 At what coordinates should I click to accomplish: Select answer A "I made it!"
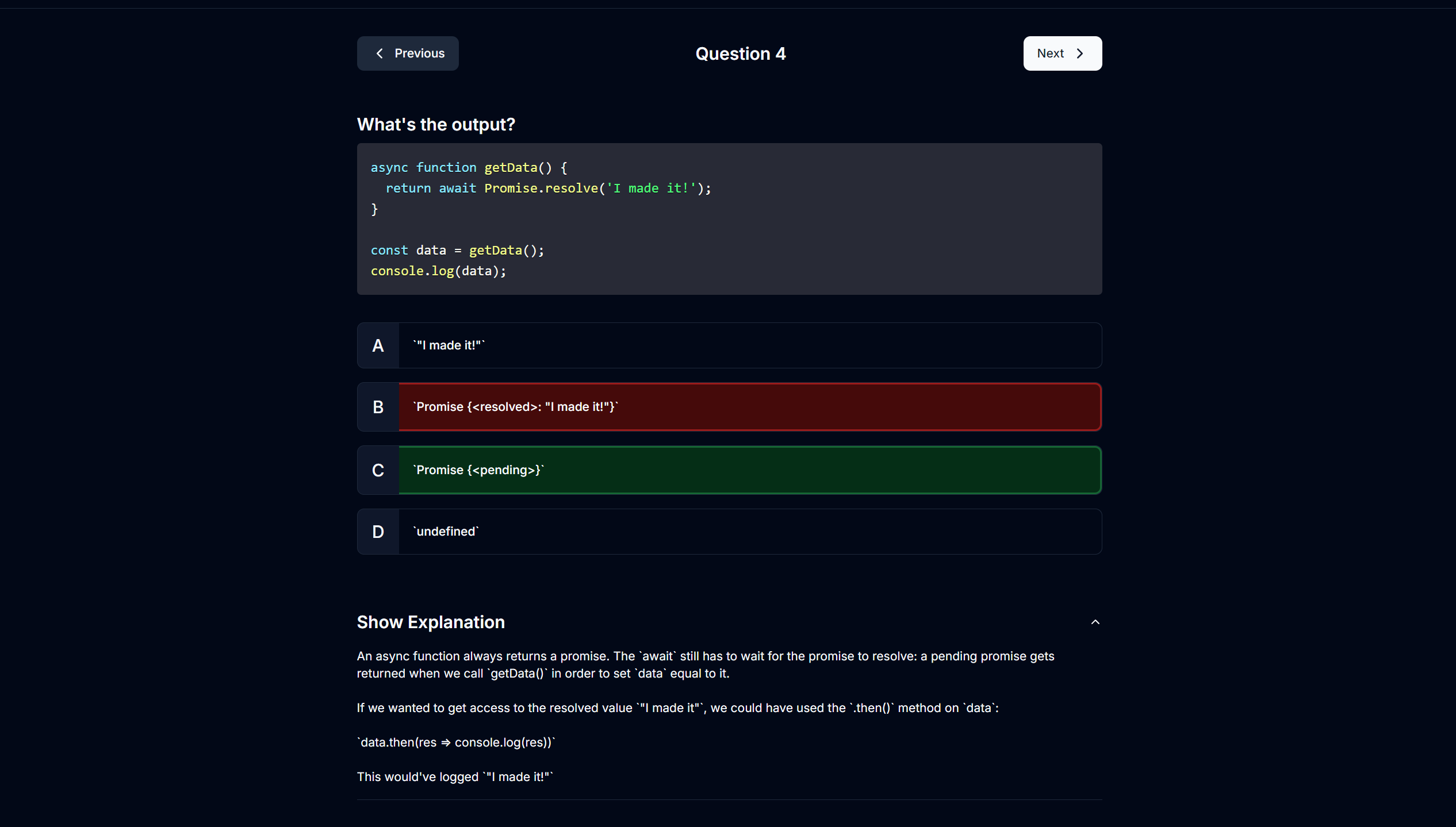click(729, 345)
